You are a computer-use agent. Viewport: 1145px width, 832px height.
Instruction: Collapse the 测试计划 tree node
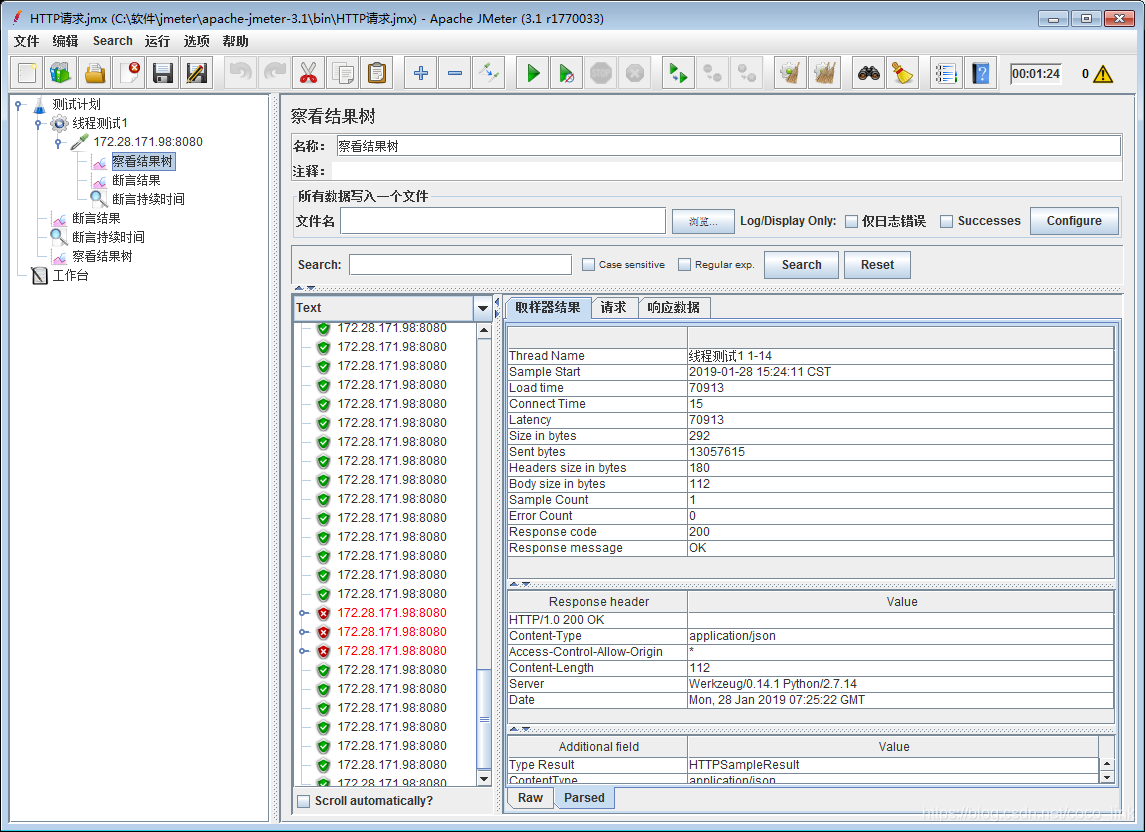click(x=18, y=104)
